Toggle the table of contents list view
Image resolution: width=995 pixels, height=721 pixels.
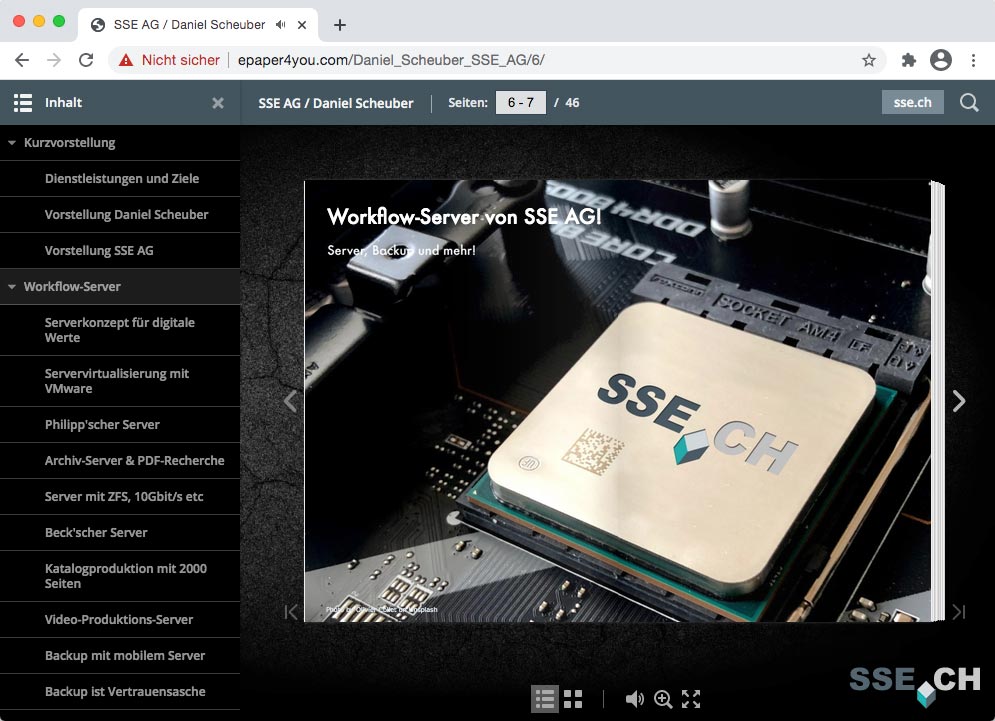[x=545, y=699]
